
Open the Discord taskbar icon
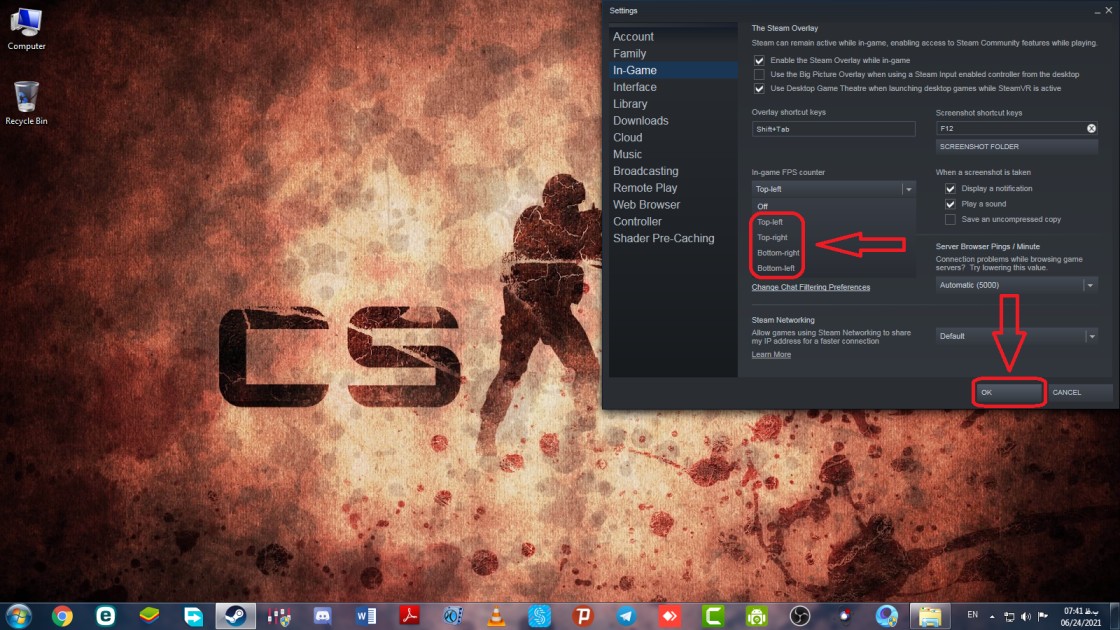tap(323, 616)
